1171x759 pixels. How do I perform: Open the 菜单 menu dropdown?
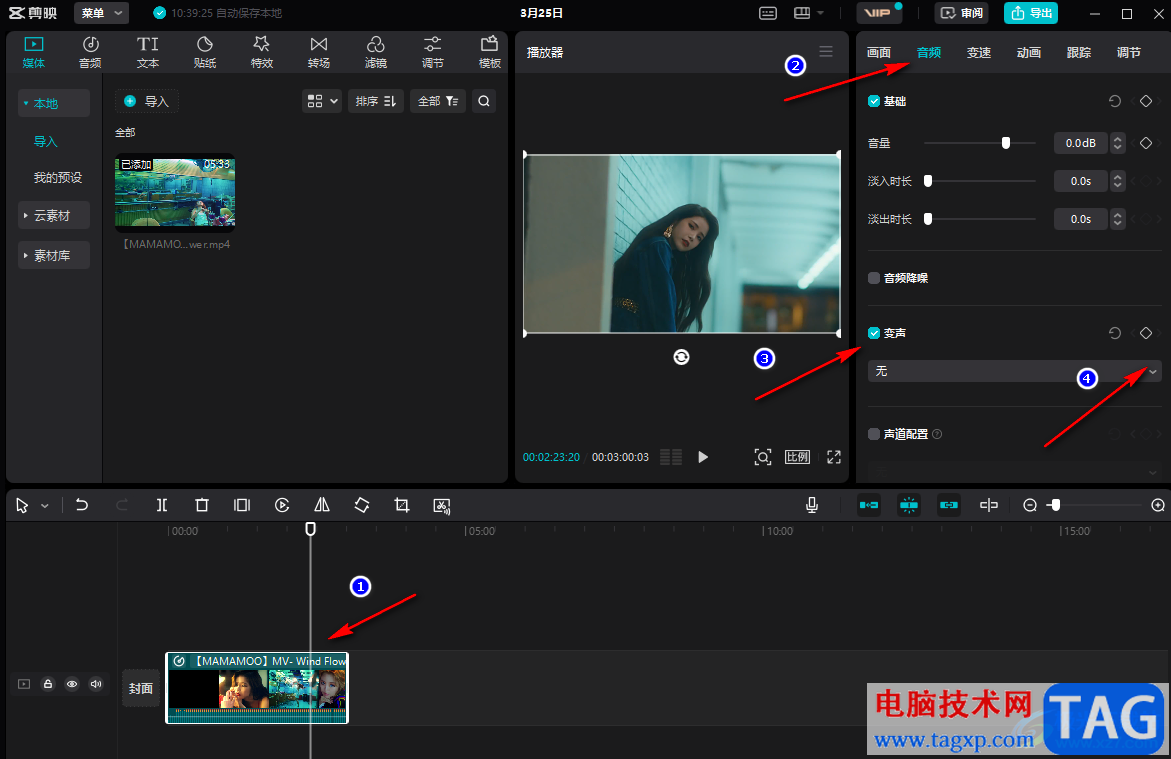tap(102, 13)
